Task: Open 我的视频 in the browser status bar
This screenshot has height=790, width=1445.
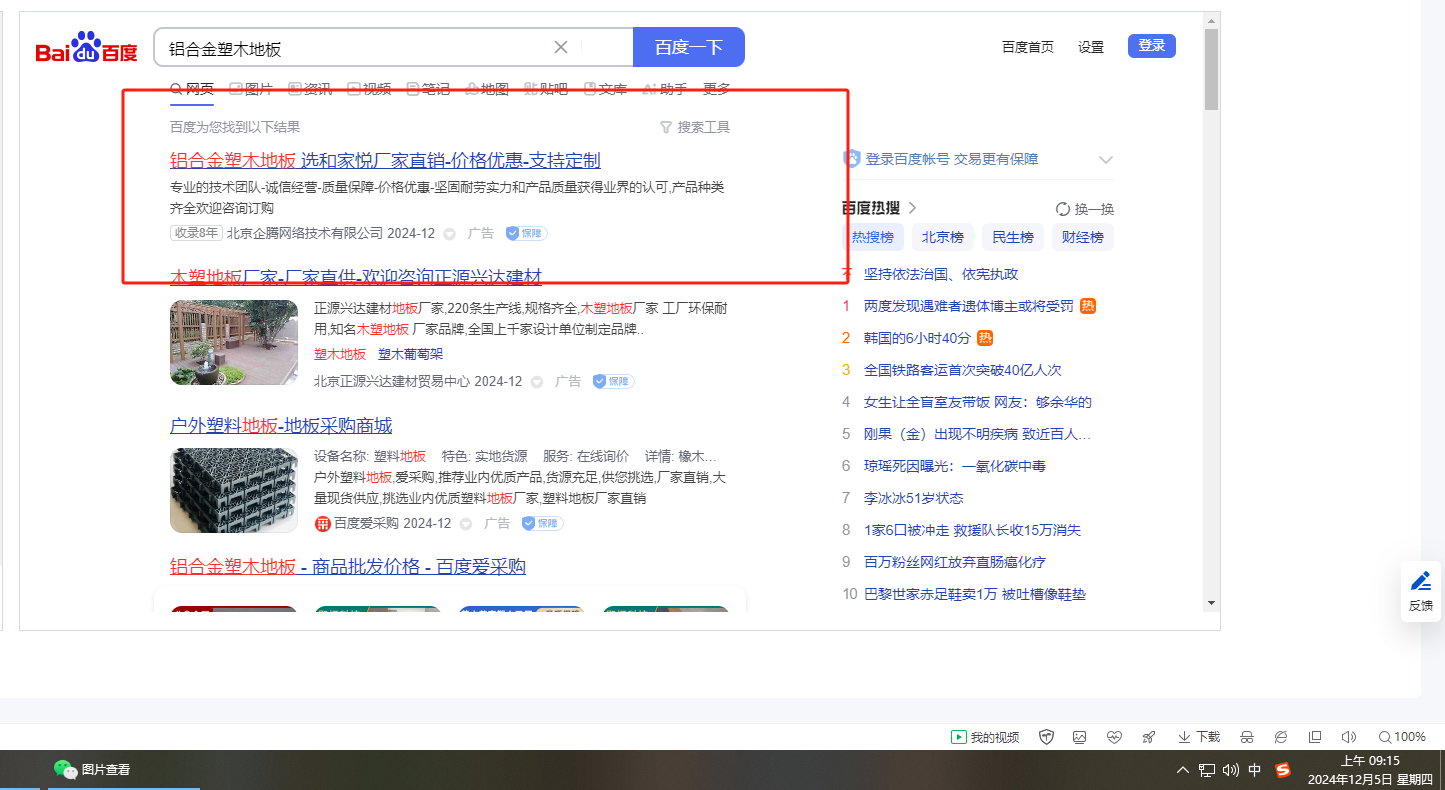Action: pos(985,737)
